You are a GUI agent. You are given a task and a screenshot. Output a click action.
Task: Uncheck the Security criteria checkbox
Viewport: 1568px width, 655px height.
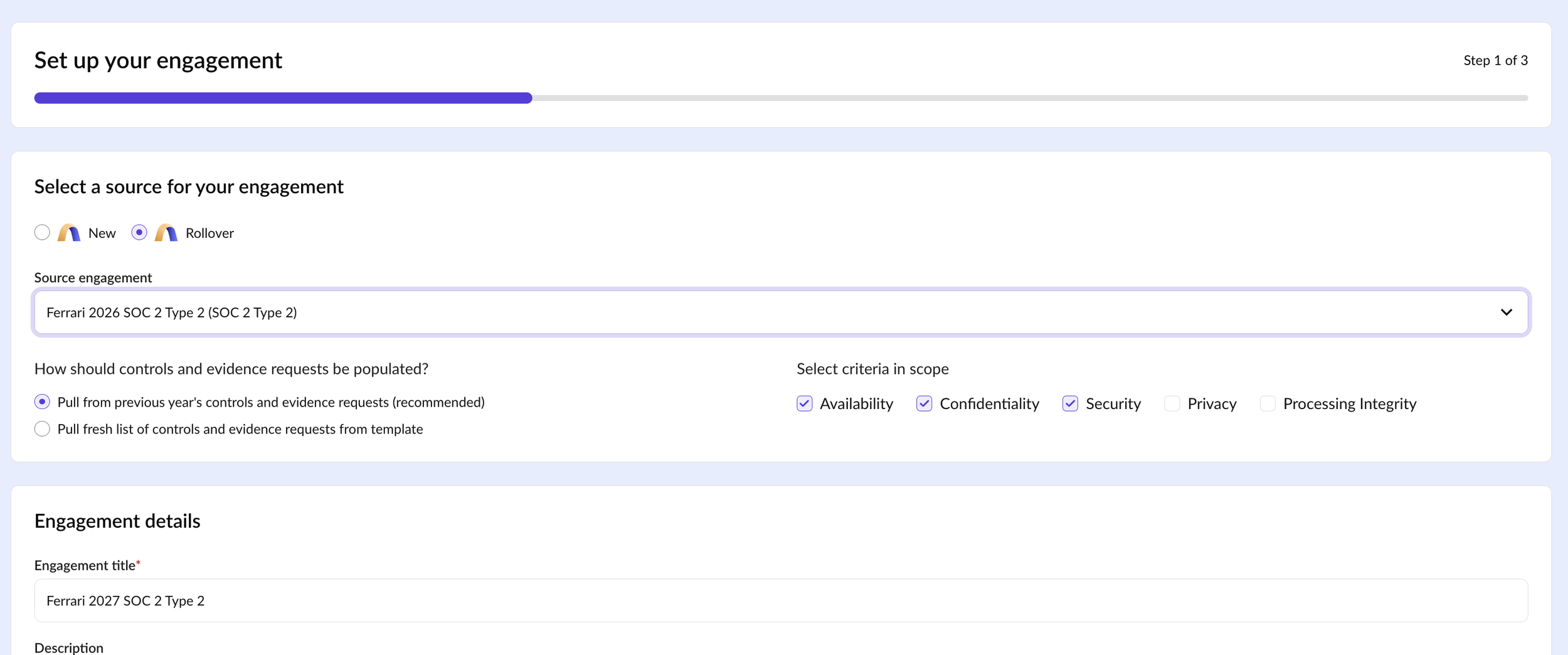pos(1070,403)
